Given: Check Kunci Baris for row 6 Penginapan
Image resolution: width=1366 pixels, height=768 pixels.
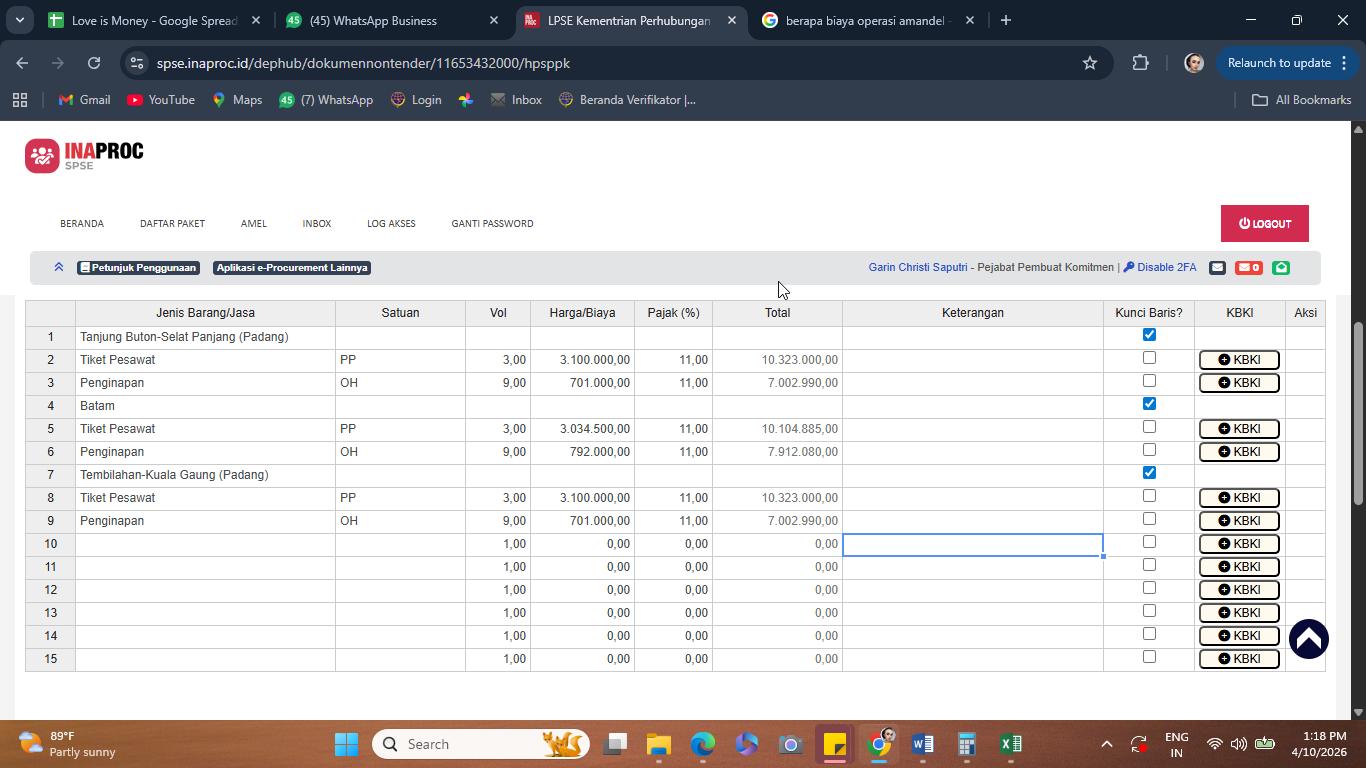Looking at the screenshot, I should point(1149,450).
